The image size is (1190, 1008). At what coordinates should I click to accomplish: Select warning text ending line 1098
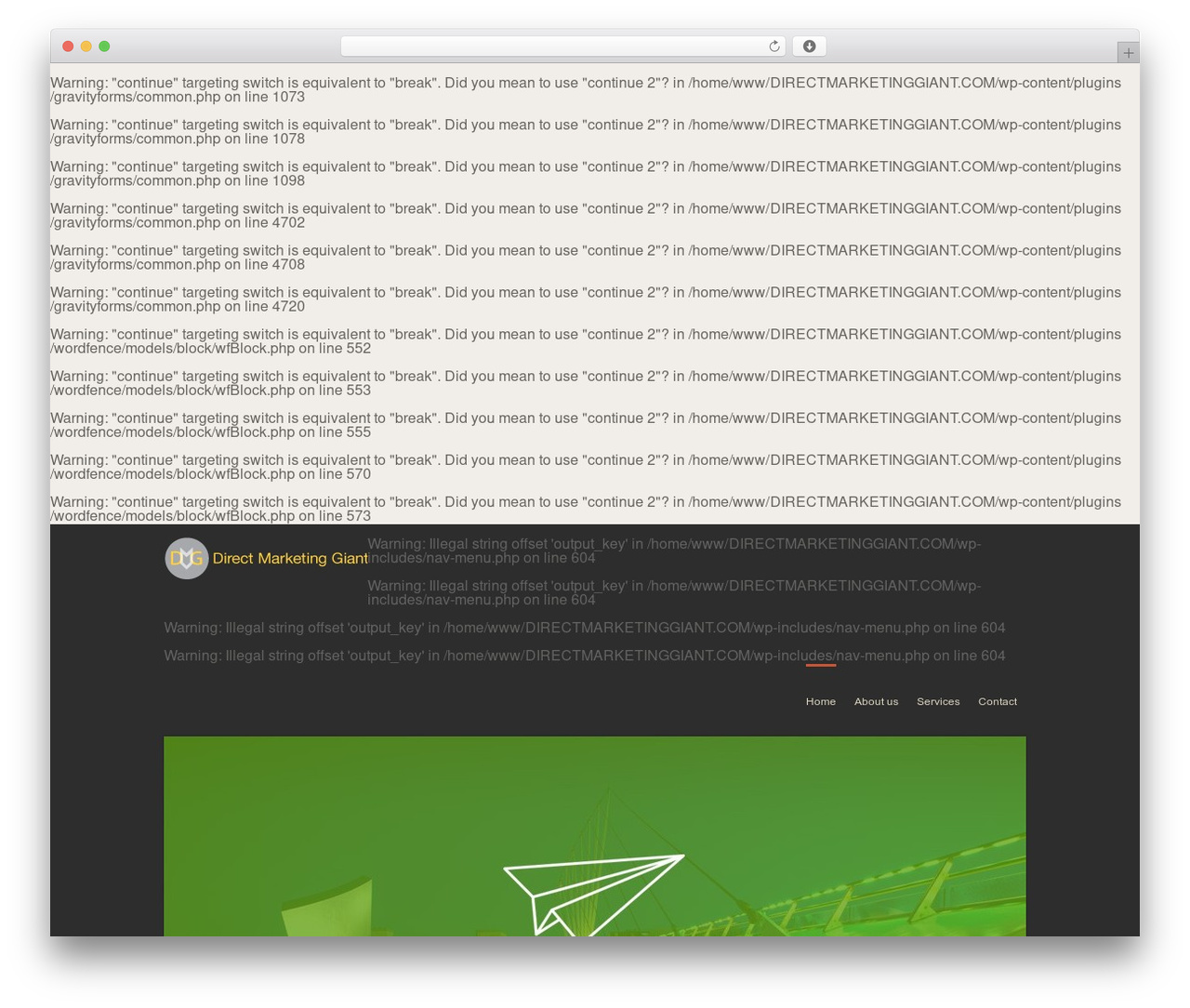click(586, 174)
